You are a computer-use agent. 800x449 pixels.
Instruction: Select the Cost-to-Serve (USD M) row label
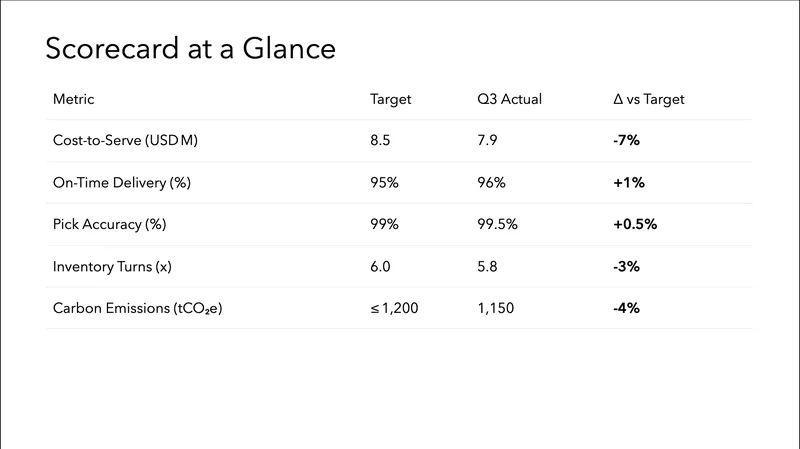(126, 141)
